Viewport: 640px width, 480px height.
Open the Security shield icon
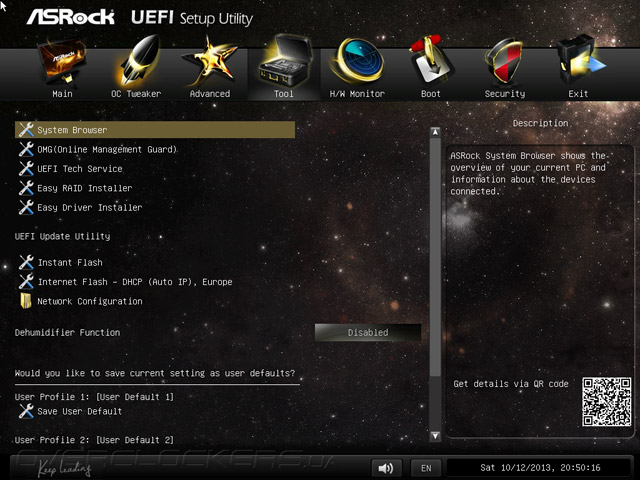(x=504, y=62)
